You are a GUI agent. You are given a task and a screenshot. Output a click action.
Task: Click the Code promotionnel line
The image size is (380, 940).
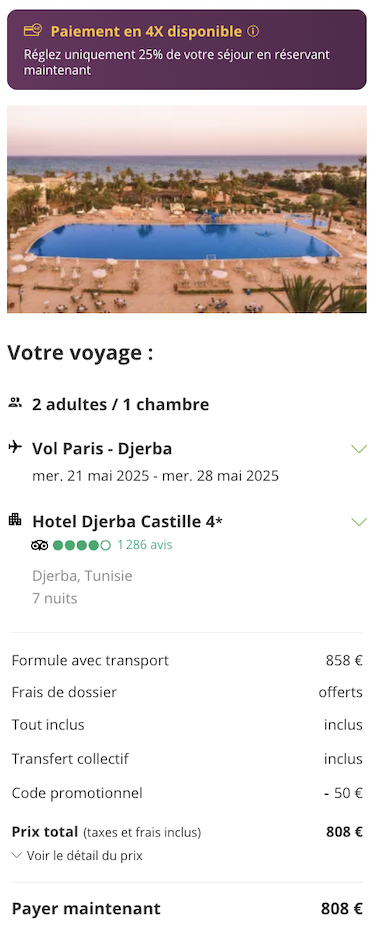pos(187,793)
